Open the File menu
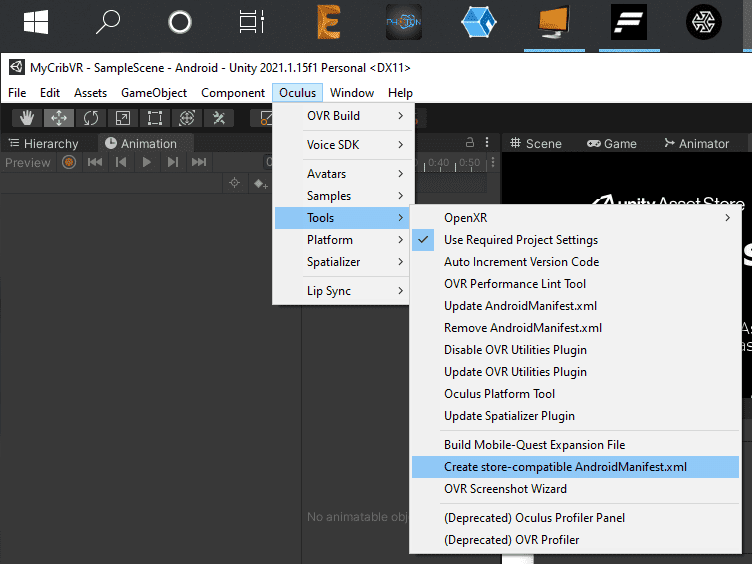Screen dimensions: 752x564 [x=17, y=93]
